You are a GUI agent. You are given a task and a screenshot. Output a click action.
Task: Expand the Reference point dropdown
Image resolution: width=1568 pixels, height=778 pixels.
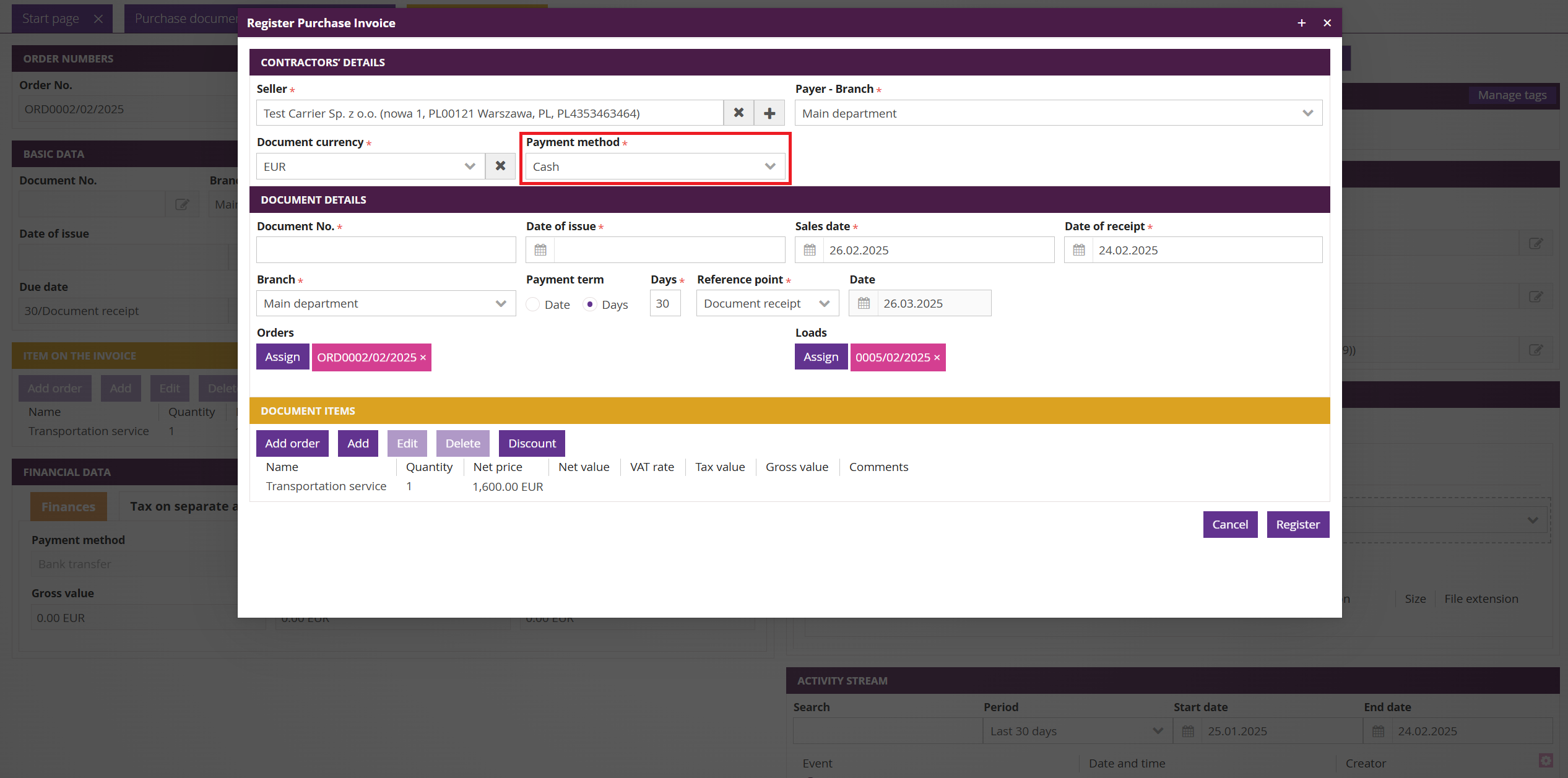[767, 303]
